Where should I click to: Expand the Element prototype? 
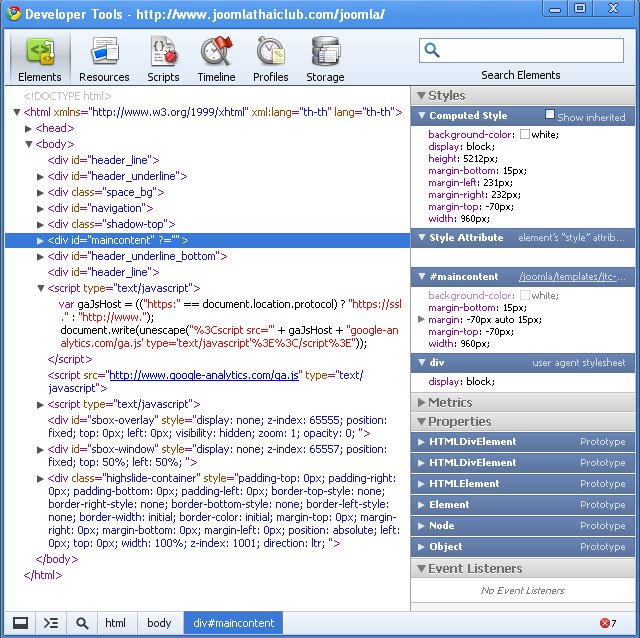[422, 505]
